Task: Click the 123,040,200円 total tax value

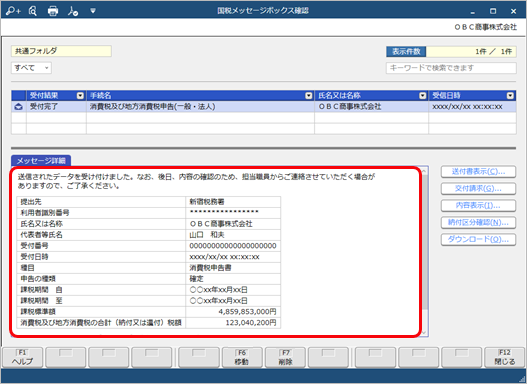Action: coord(251,323)
